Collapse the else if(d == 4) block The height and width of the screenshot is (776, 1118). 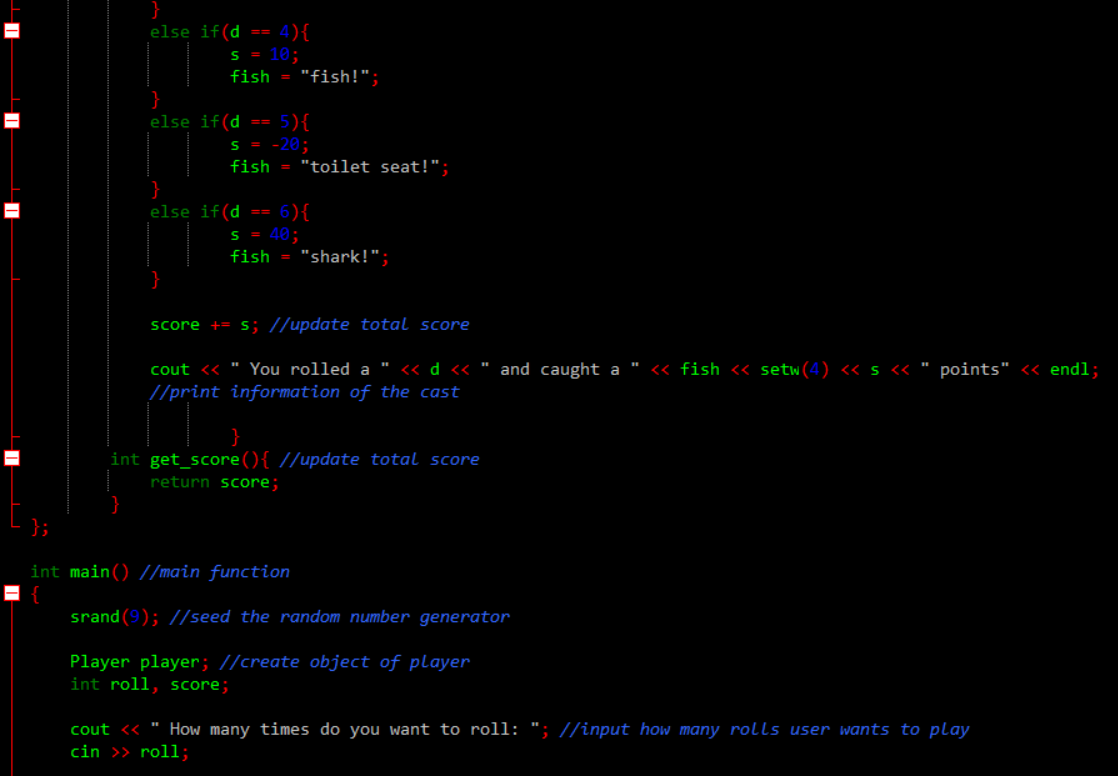(x=11, y=30)
